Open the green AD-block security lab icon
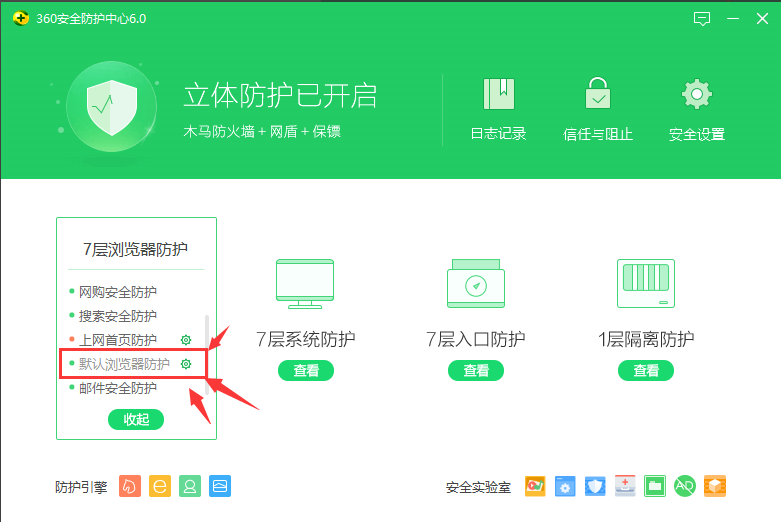Screen dimensions: 781x522 click(x=684, y=486)
